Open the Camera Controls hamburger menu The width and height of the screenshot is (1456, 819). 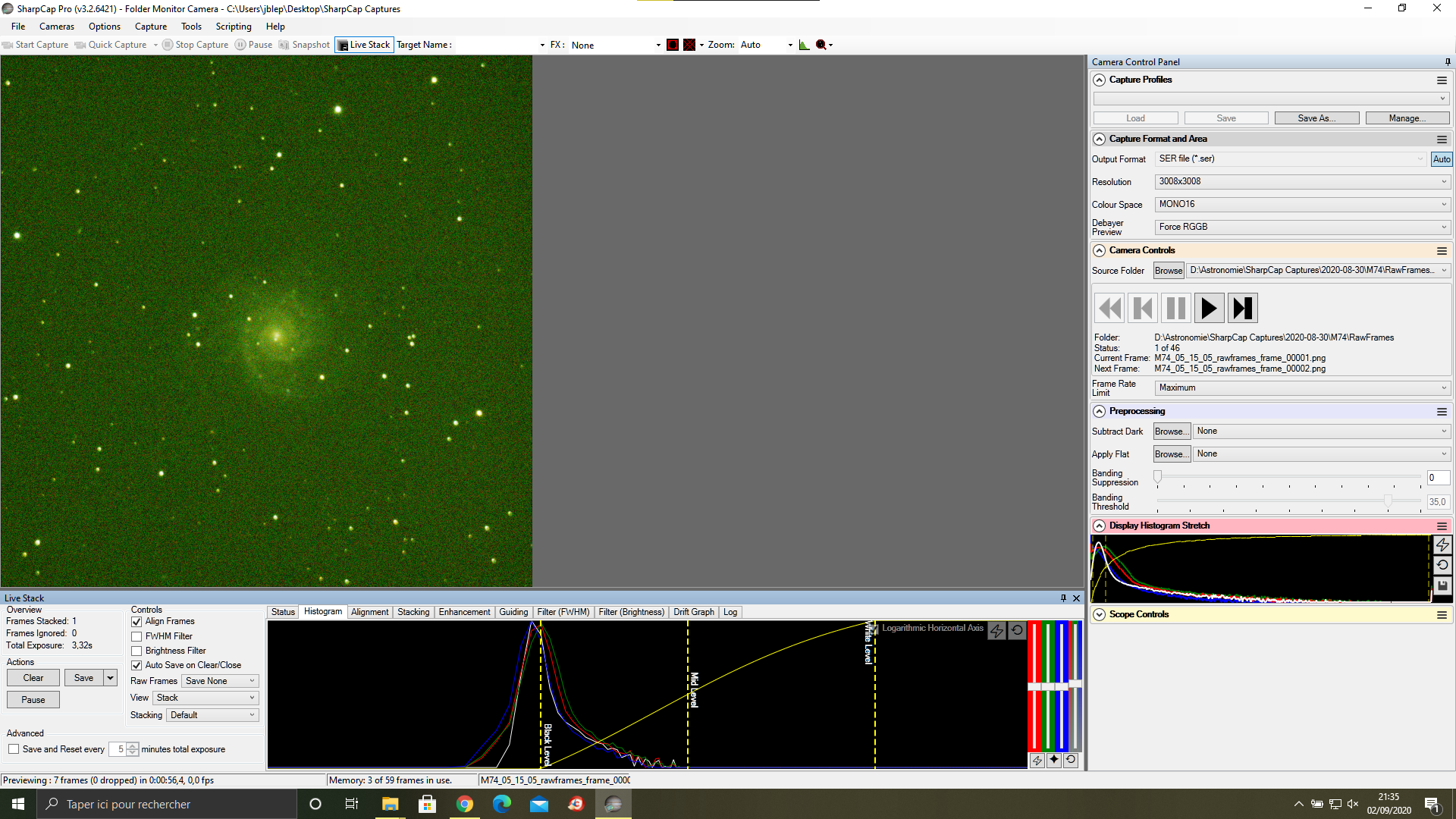coord(1442,251)
